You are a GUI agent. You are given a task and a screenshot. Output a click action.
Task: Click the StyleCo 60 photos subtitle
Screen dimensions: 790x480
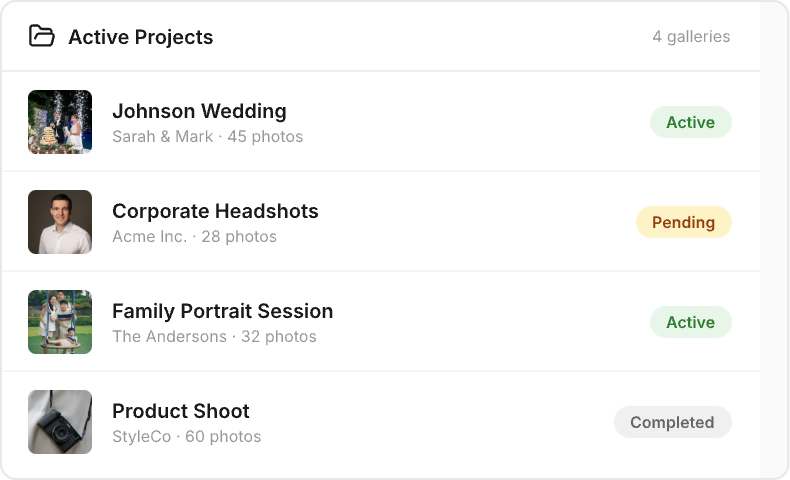coord(186,437)
